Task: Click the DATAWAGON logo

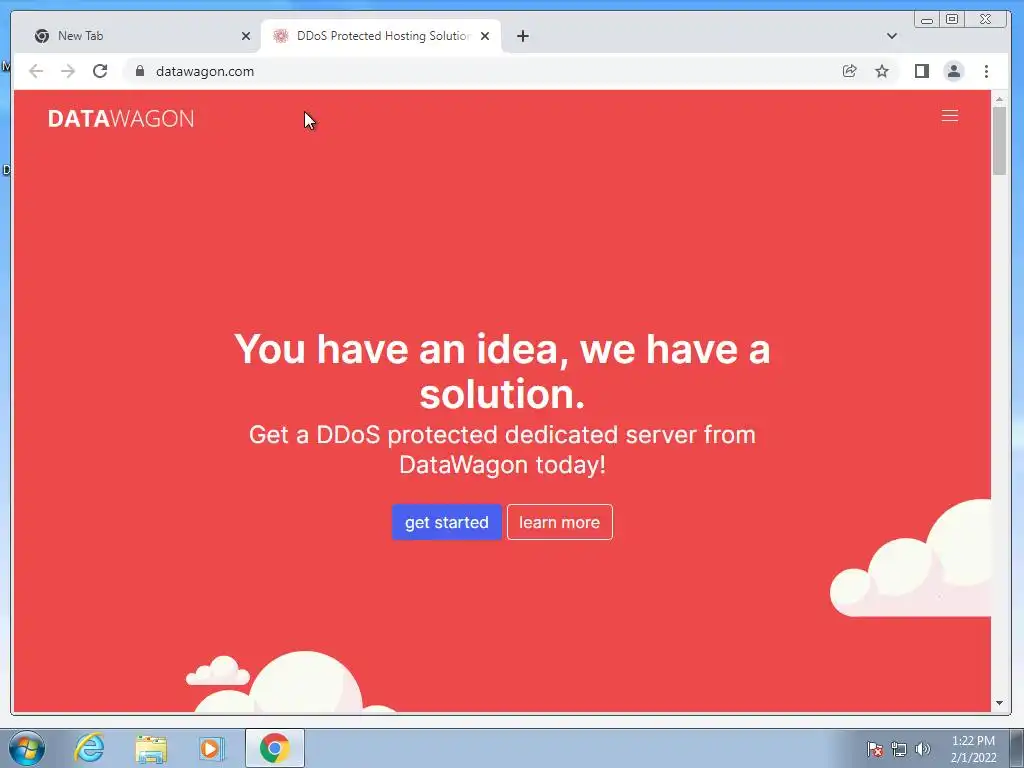Action: (x=121, y=119)
